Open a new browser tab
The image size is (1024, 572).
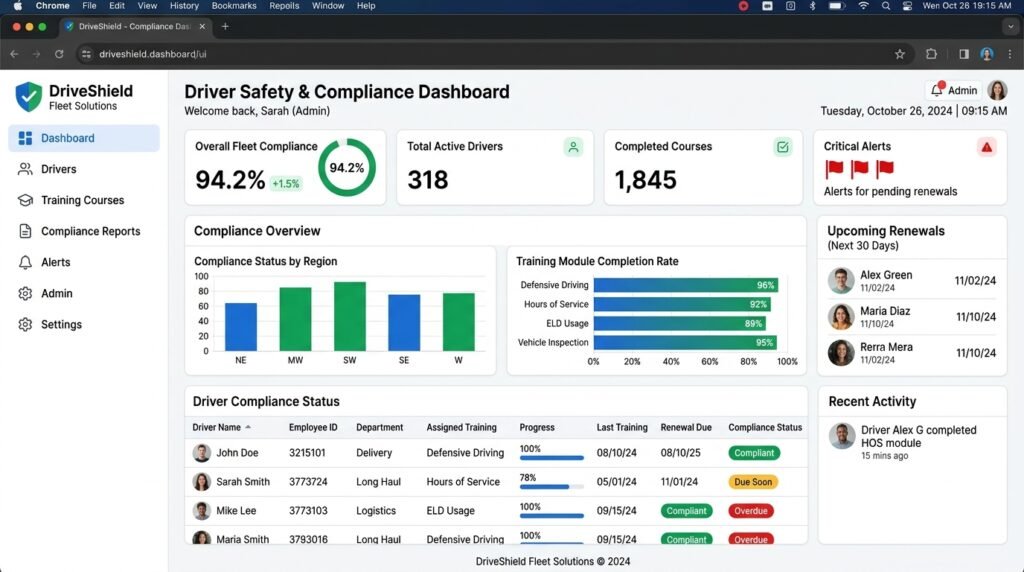pos(225,27)
